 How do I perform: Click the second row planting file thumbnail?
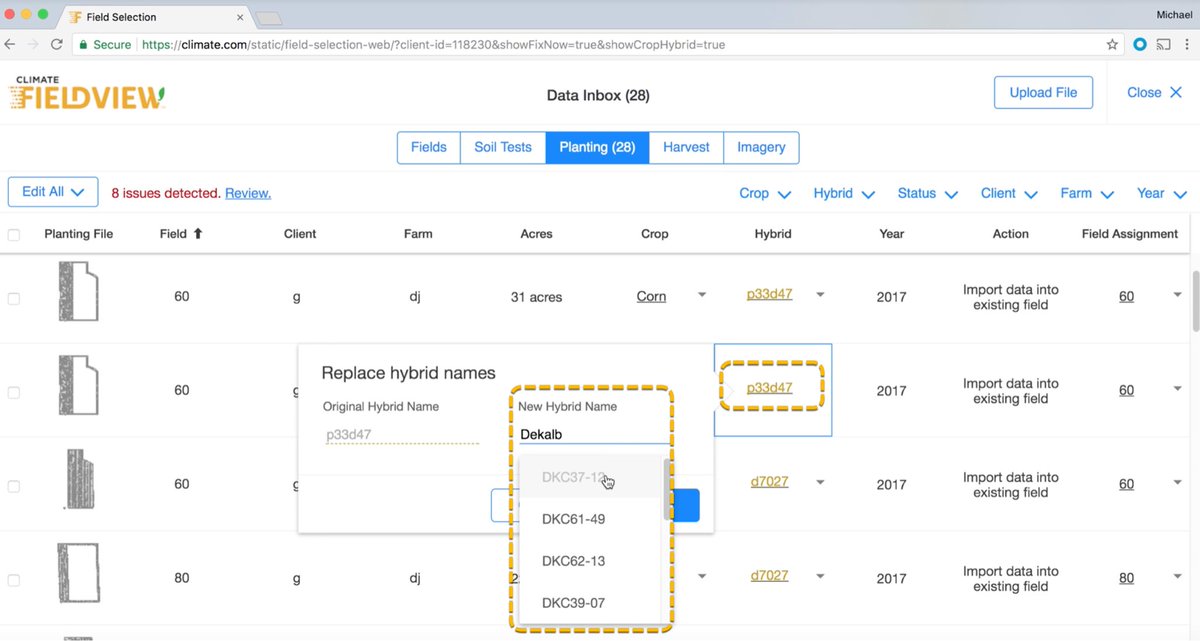(78, 385)
